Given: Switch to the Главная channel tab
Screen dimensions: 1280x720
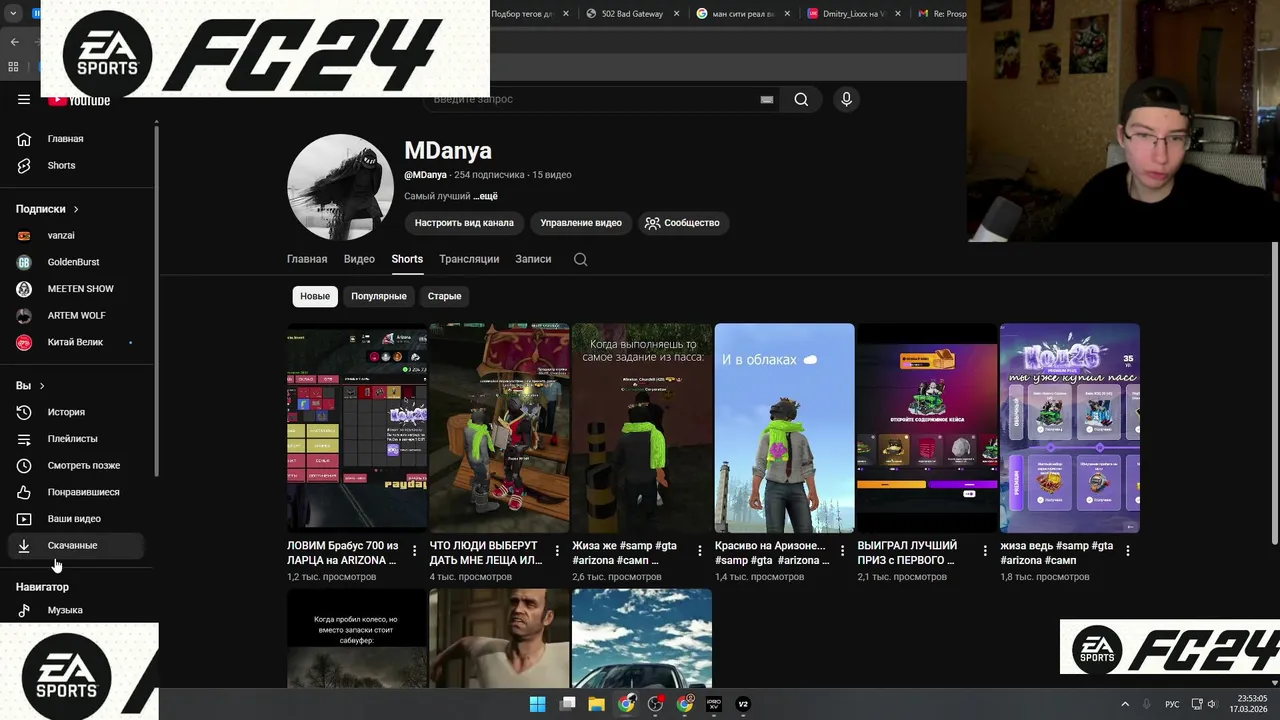Looking at the screenshot, I should 307,259.
